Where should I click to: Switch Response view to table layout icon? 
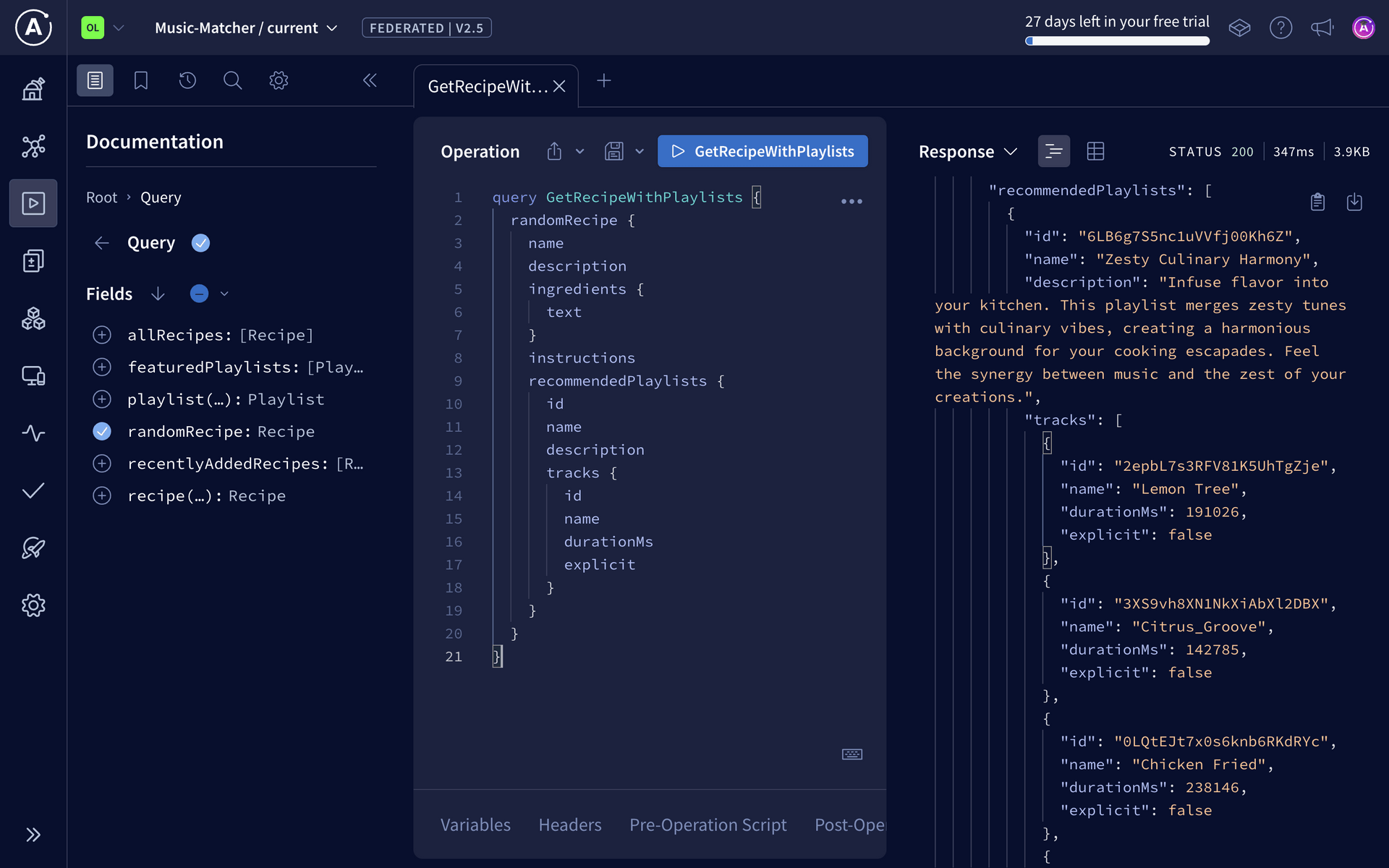[1095, 151]
